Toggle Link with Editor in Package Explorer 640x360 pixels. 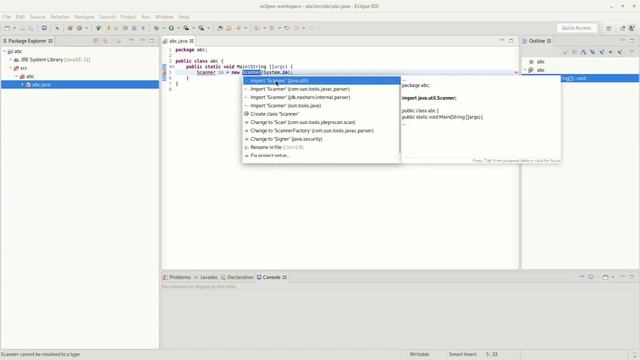coord(105,41)
